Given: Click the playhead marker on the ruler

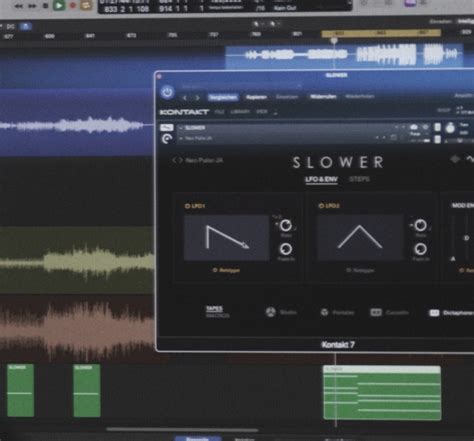Looking at the screenshot, I should [x=334, y=41].
